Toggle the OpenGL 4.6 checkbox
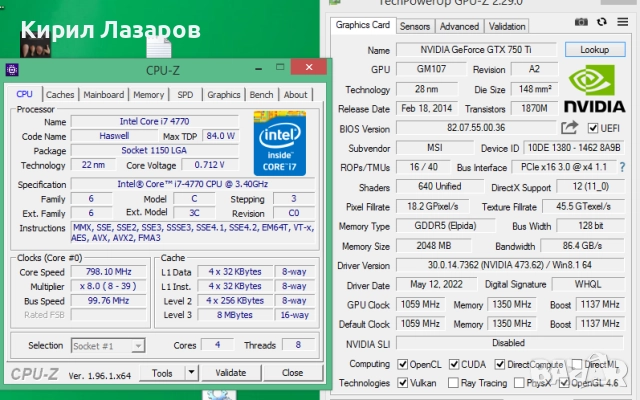Viewport: 640px width, 400px height. [x=564, y=382]
